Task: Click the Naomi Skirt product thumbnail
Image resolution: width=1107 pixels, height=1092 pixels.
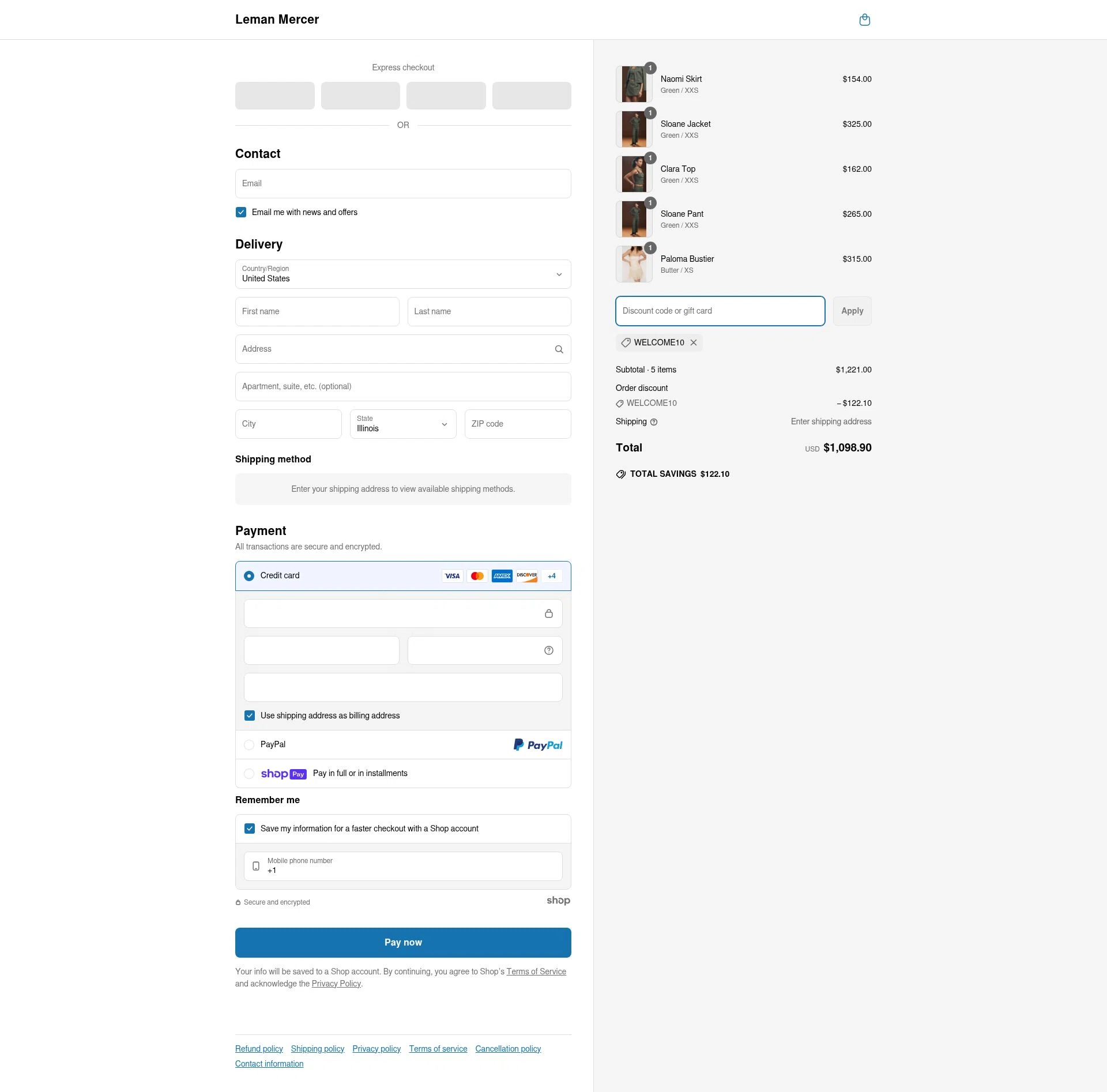Action: coord(634,84)
